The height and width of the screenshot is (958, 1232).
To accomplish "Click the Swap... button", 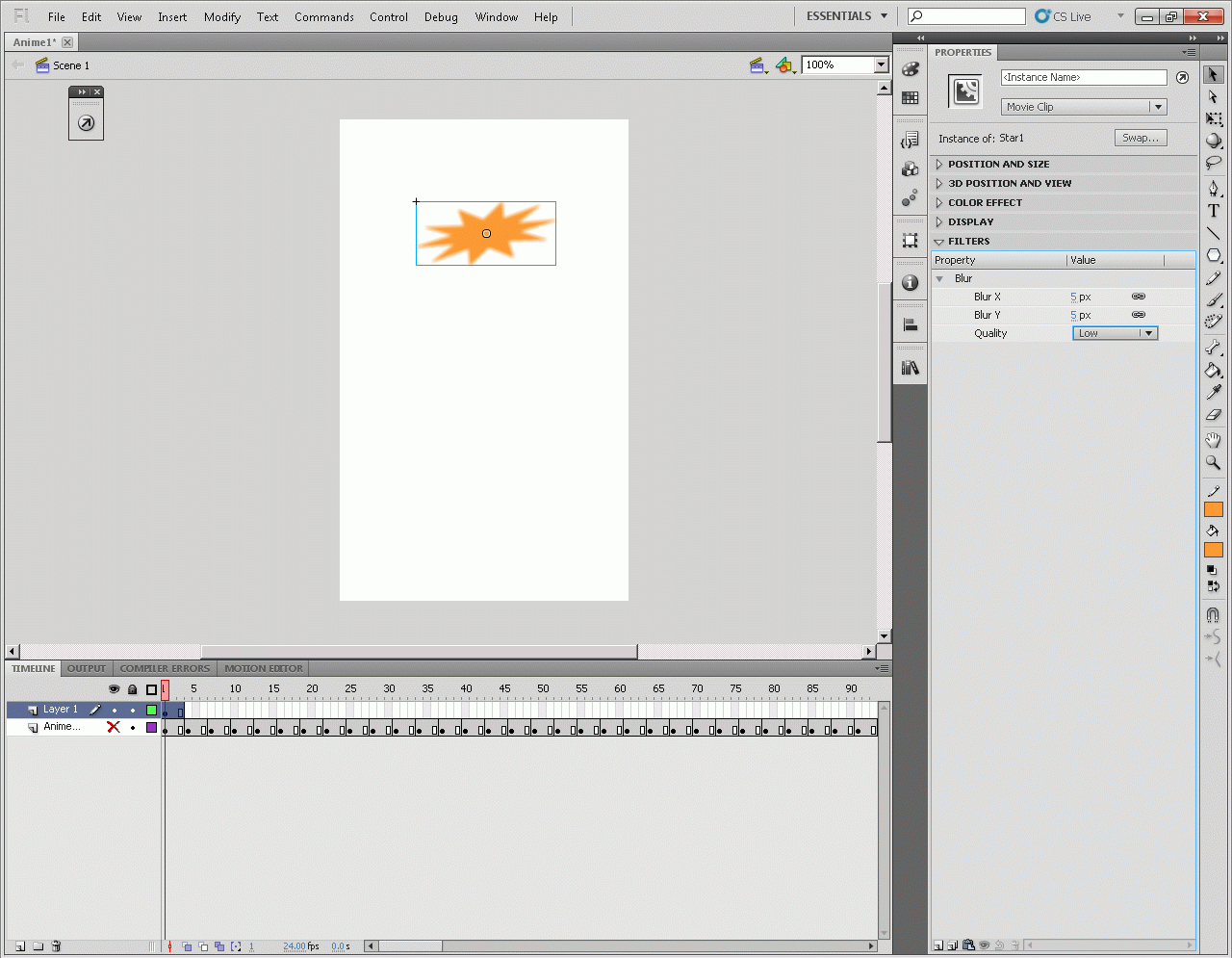I will point(1141,138).
